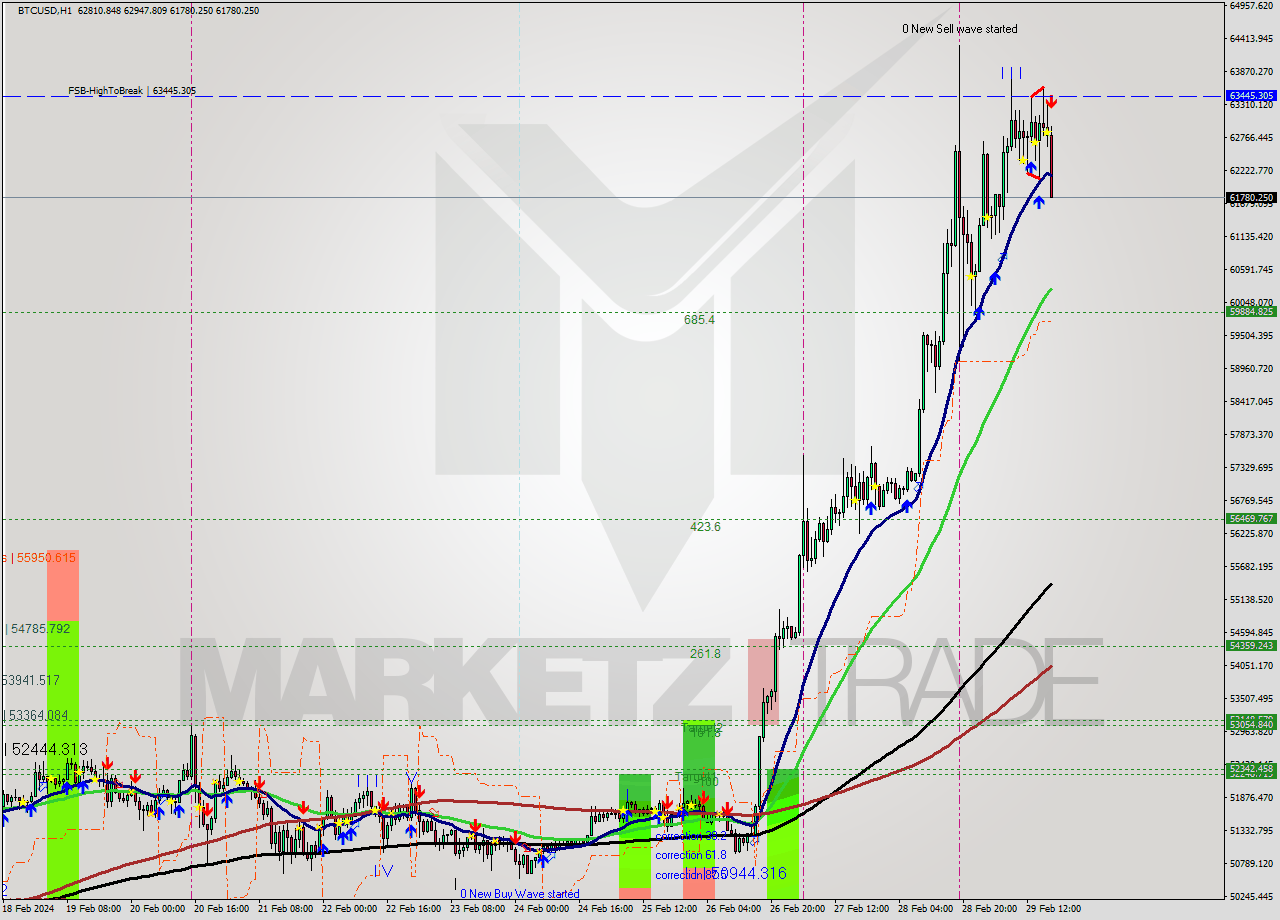Click the 58960.720 price axis value
The width and height of the screenshot is (1280, 920).
pos(1251,369)
